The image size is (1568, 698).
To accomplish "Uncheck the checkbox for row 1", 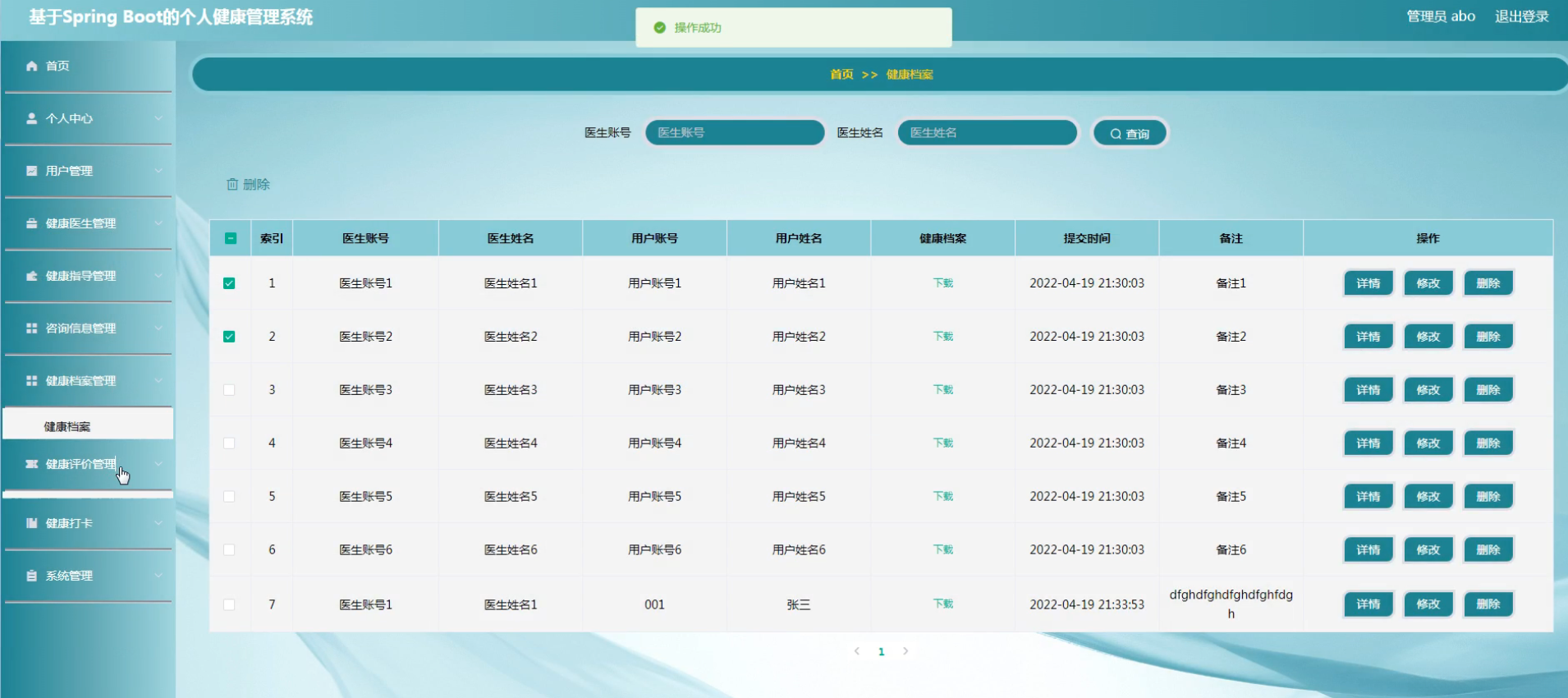I will click(229, 283).
